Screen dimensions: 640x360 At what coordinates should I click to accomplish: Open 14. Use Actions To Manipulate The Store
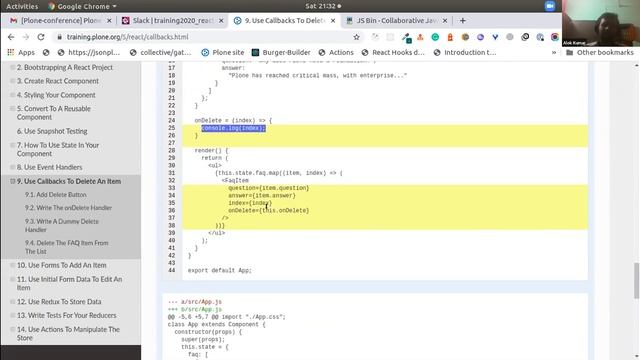(x=68, y=333)
